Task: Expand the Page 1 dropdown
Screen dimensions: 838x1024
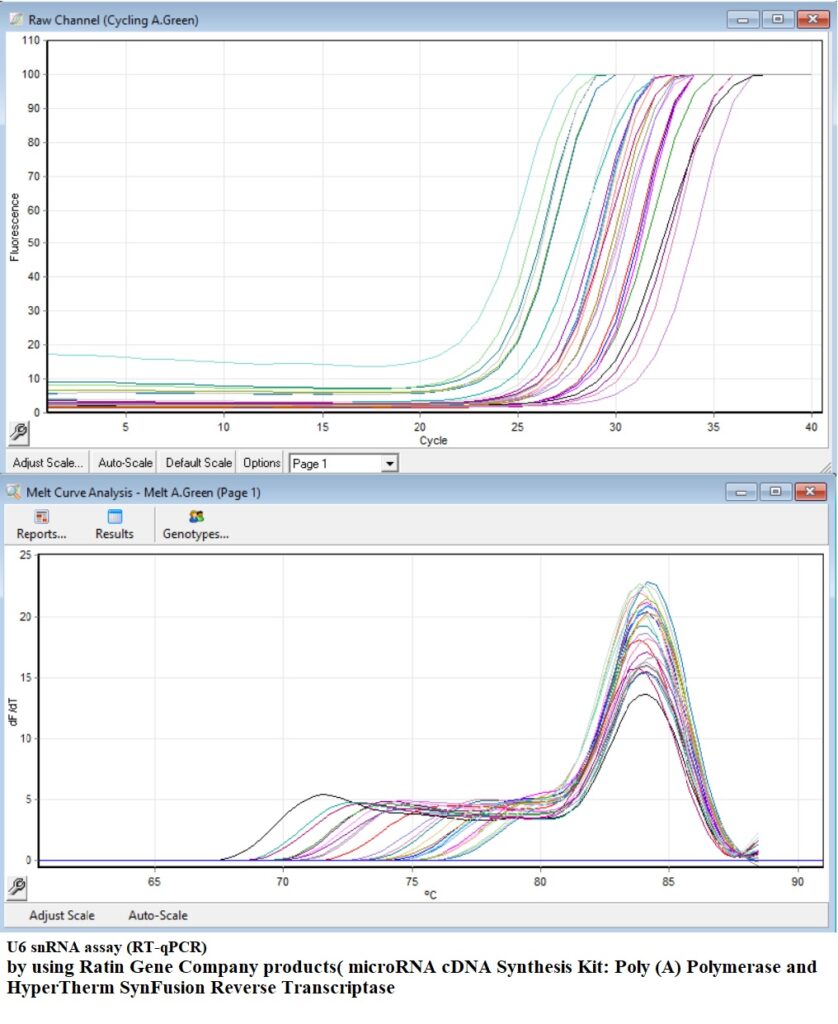Action: (x=389, y=464)
